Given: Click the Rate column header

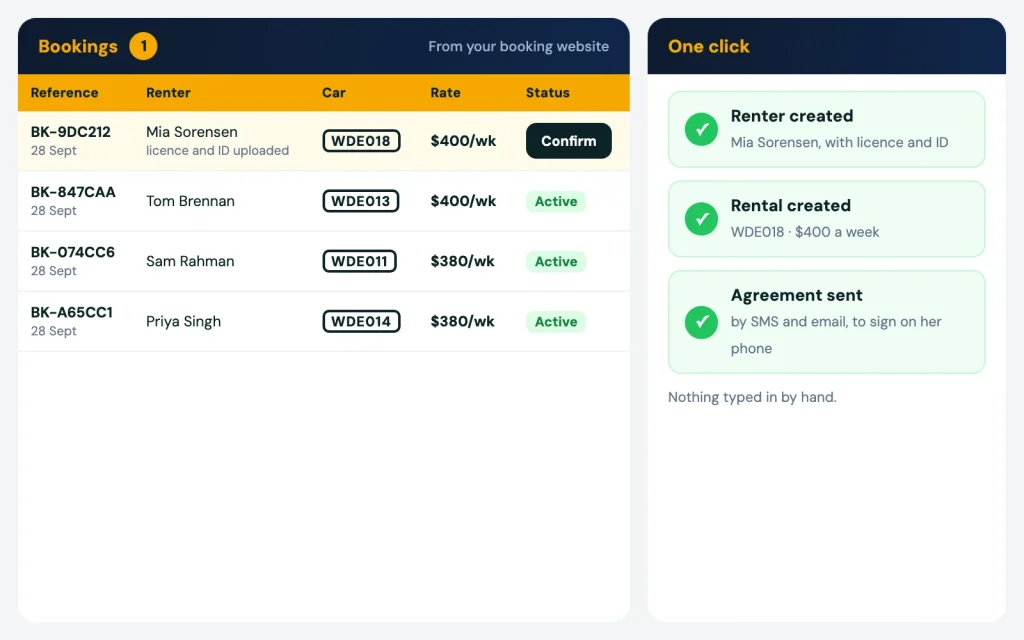Looking at the screenshot, I should 445,93.
